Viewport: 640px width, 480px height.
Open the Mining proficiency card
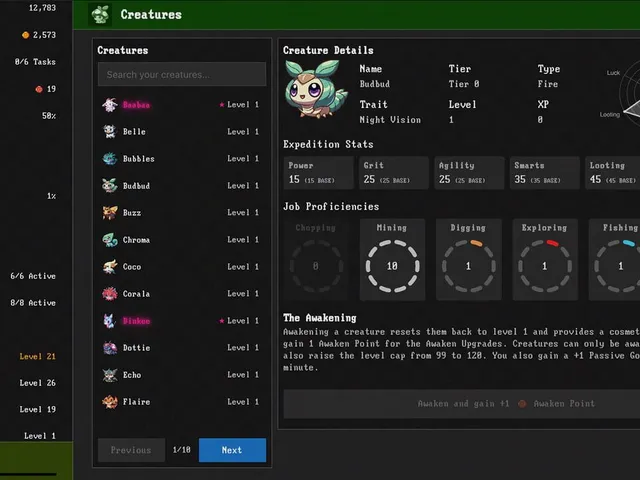pyautogui.click(x=392, y=260)
